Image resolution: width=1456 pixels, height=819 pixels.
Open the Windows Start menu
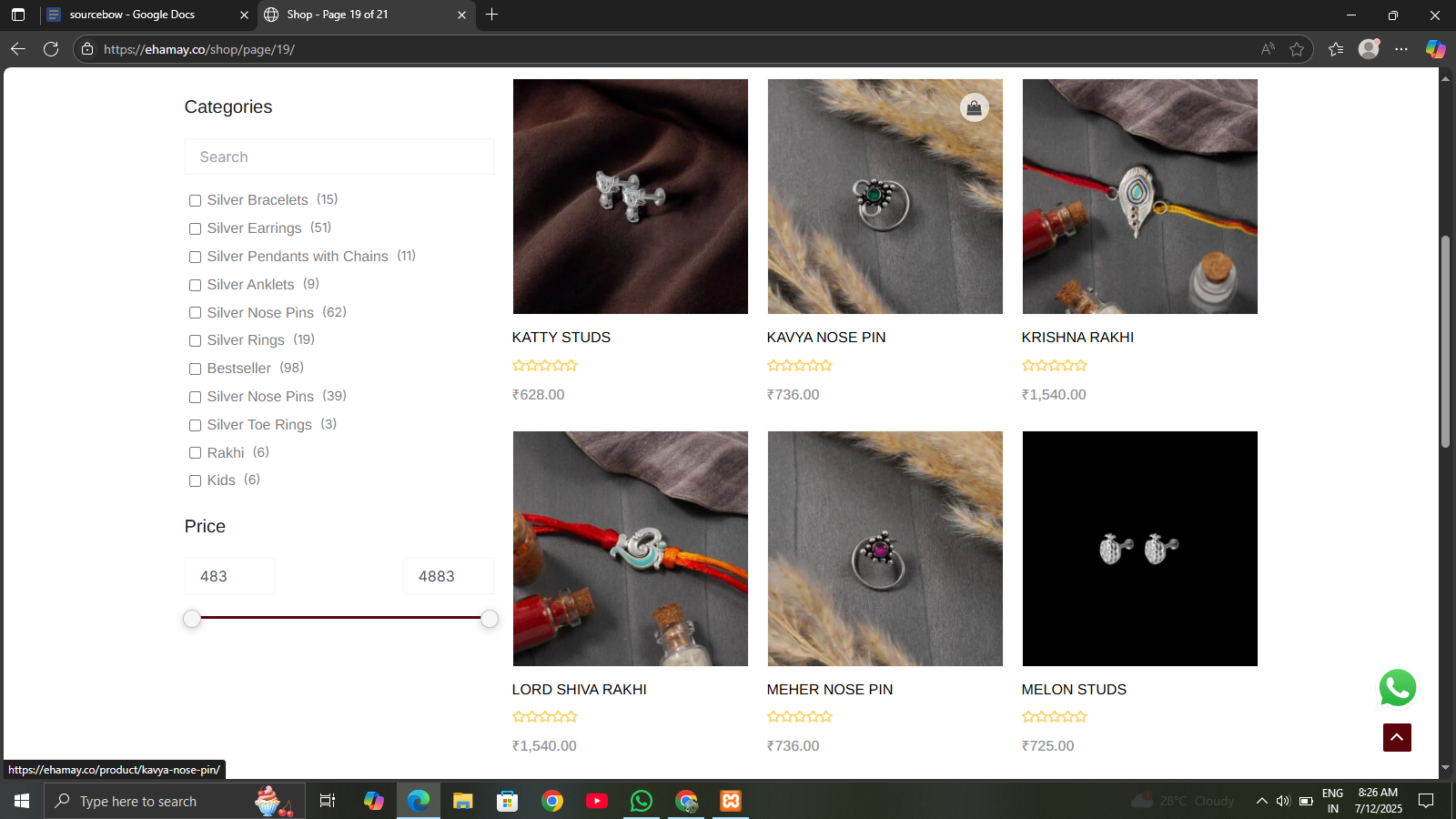pyautogui.click(x=22, y=801)
